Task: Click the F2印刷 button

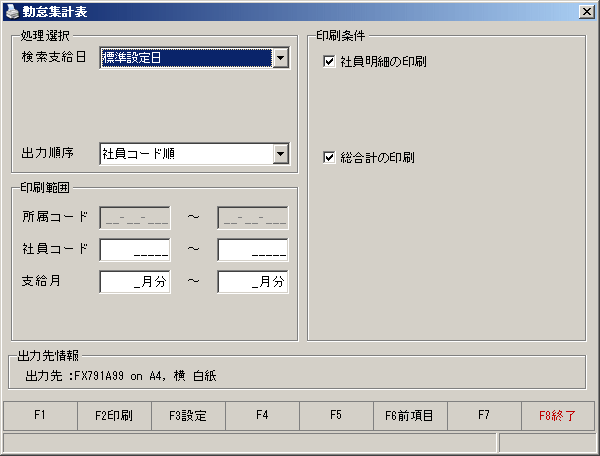Action: (x=114, y=415)
